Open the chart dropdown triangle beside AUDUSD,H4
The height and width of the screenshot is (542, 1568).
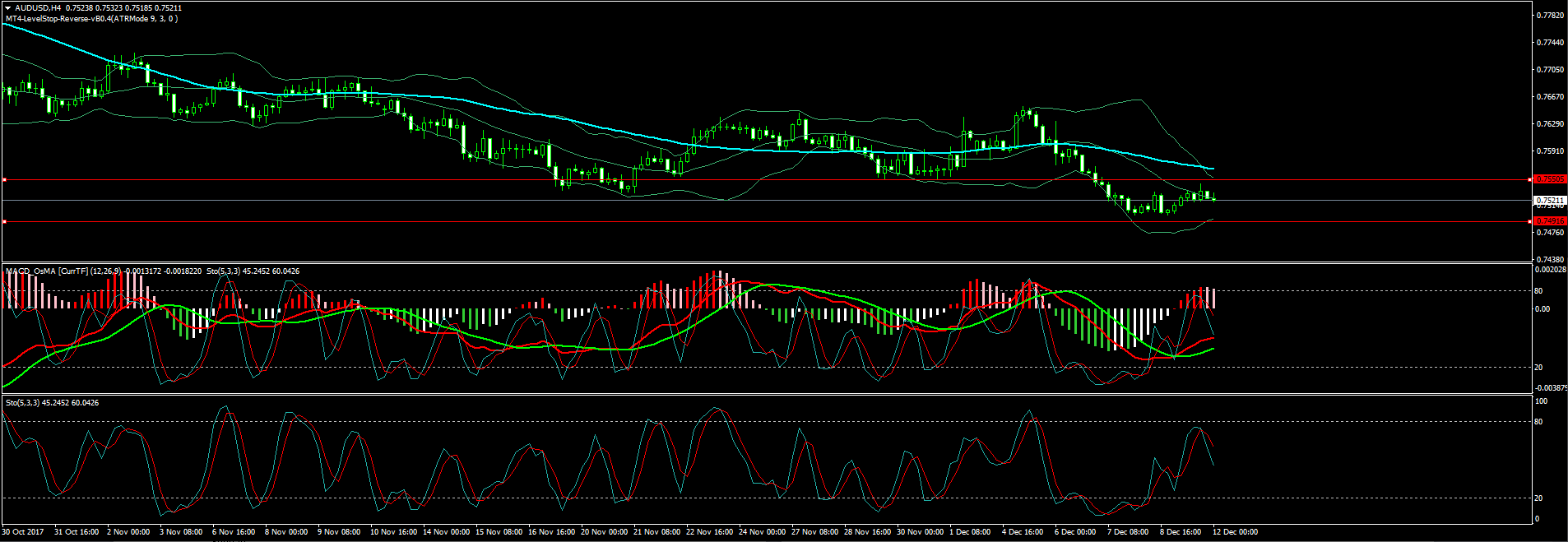[x=7, y=8]
